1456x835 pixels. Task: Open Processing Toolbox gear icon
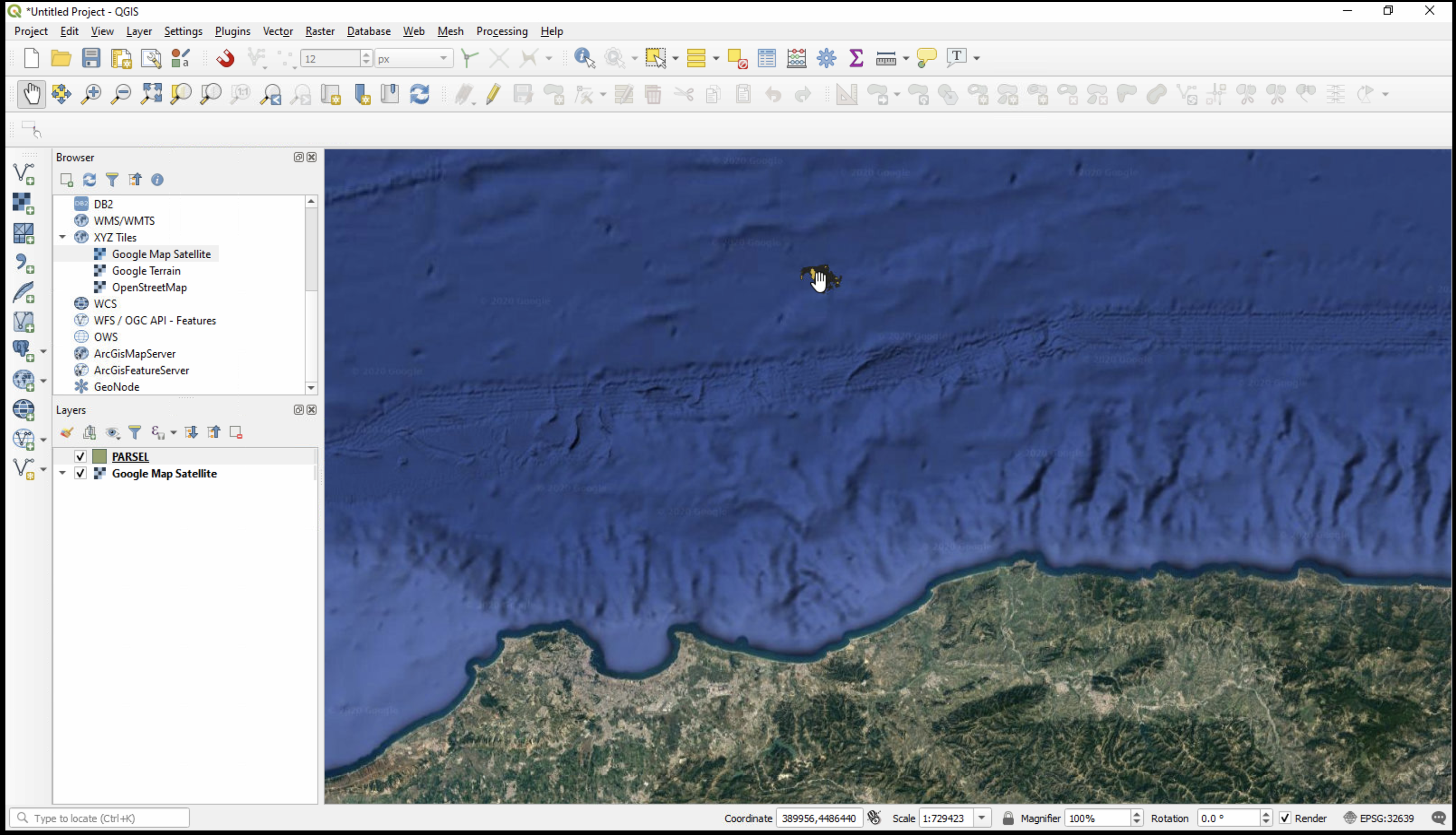tap(826, 58)
